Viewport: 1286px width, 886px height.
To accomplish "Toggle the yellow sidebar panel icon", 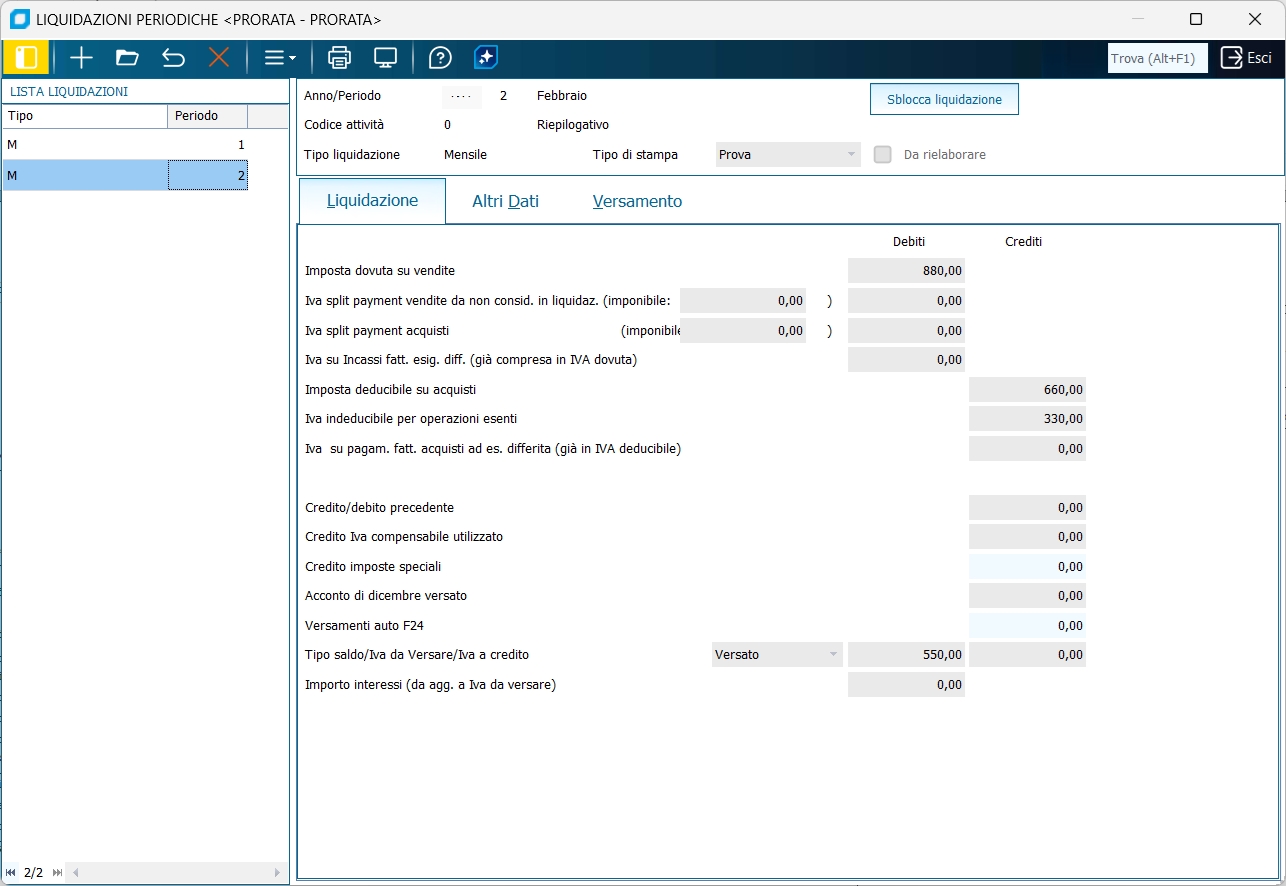I will (26, 58).
